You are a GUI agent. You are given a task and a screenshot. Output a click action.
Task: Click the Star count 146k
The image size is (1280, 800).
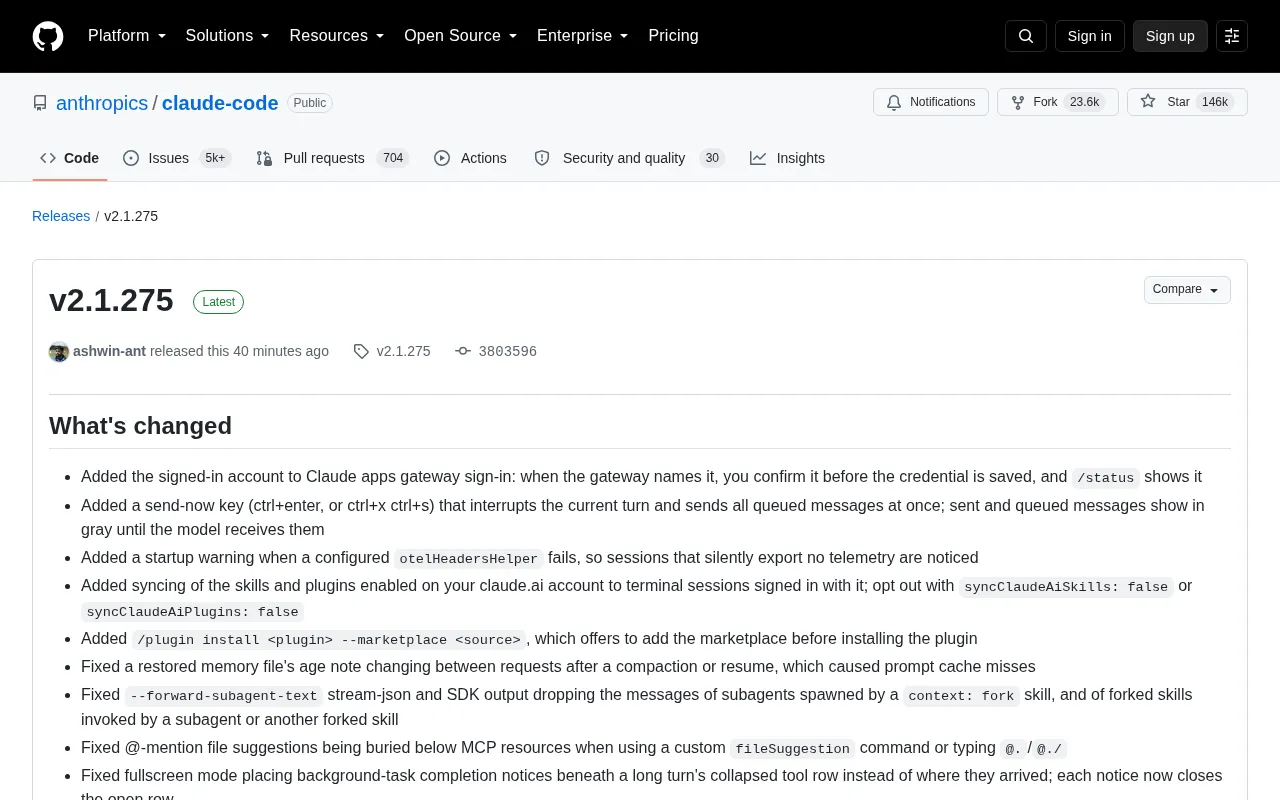1215,102
